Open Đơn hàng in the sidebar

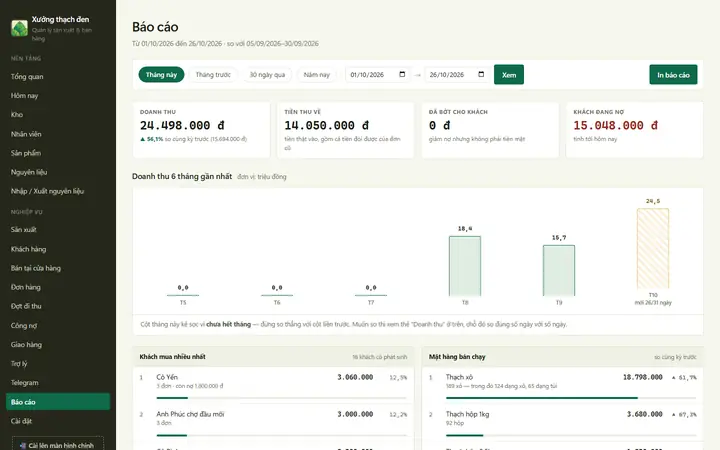point(57,287)
